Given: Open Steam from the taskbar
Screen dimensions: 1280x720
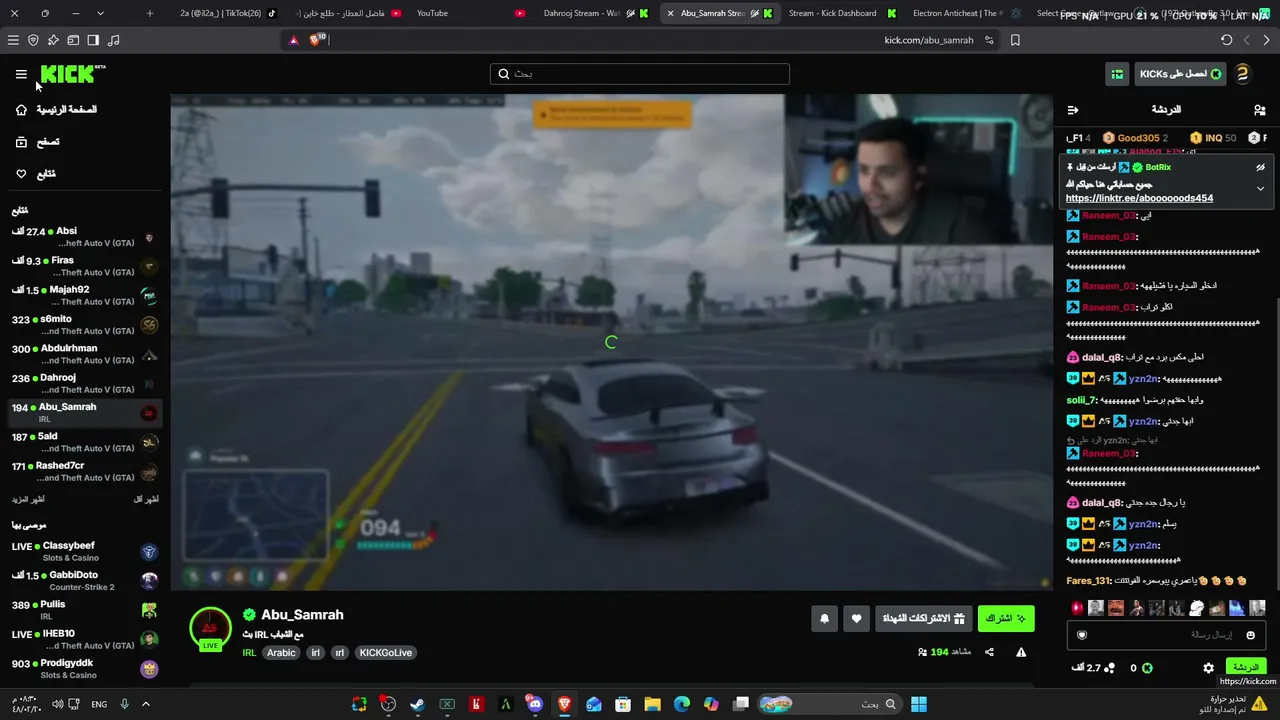Looking at the screenshot, I should (417, 704).
